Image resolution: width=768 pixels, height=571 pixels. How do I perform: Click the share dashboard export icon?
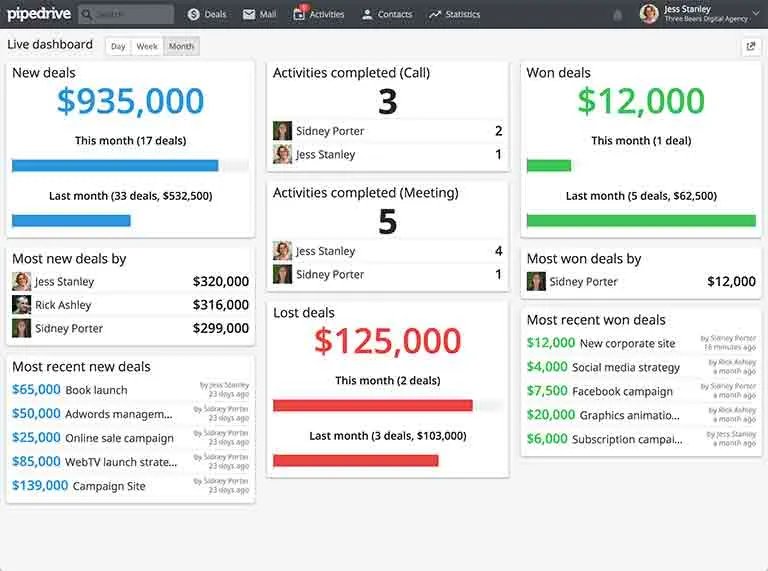[750, 46]
